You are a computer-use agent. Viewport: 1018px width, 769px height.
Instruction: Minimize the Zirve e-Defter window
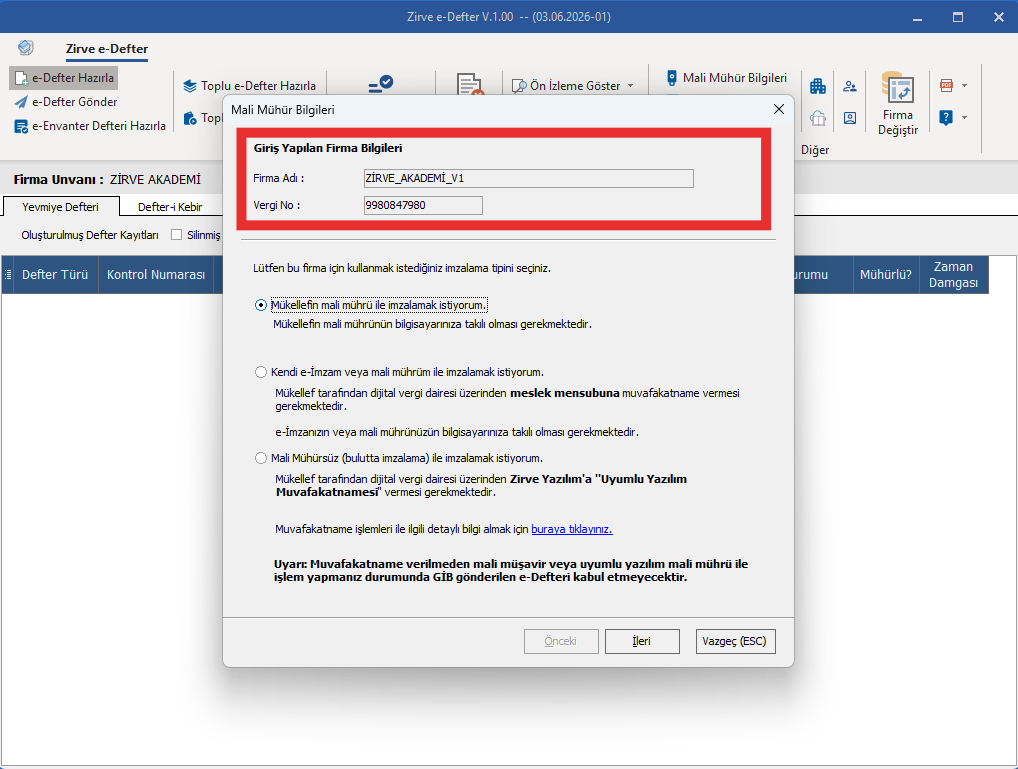tap(917, 17)
